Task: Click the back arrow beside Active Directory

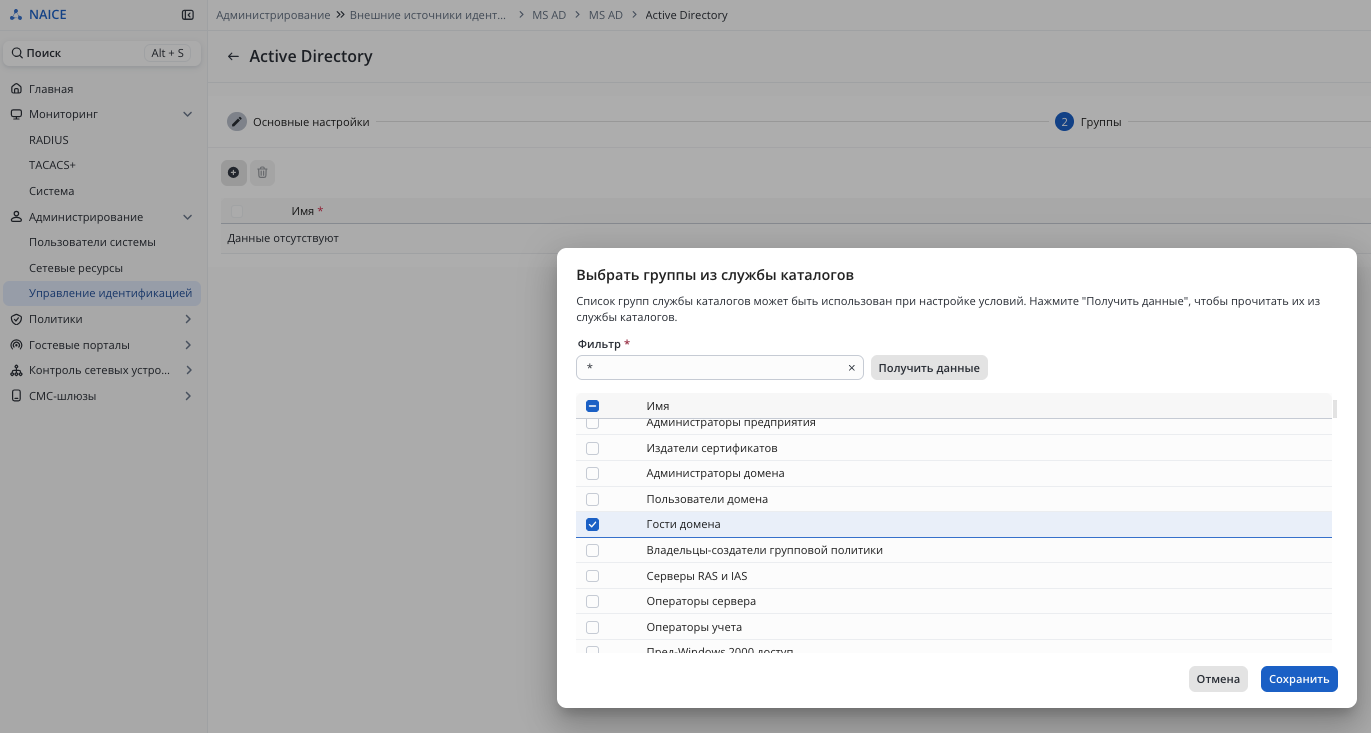Action: pos(233,57)
